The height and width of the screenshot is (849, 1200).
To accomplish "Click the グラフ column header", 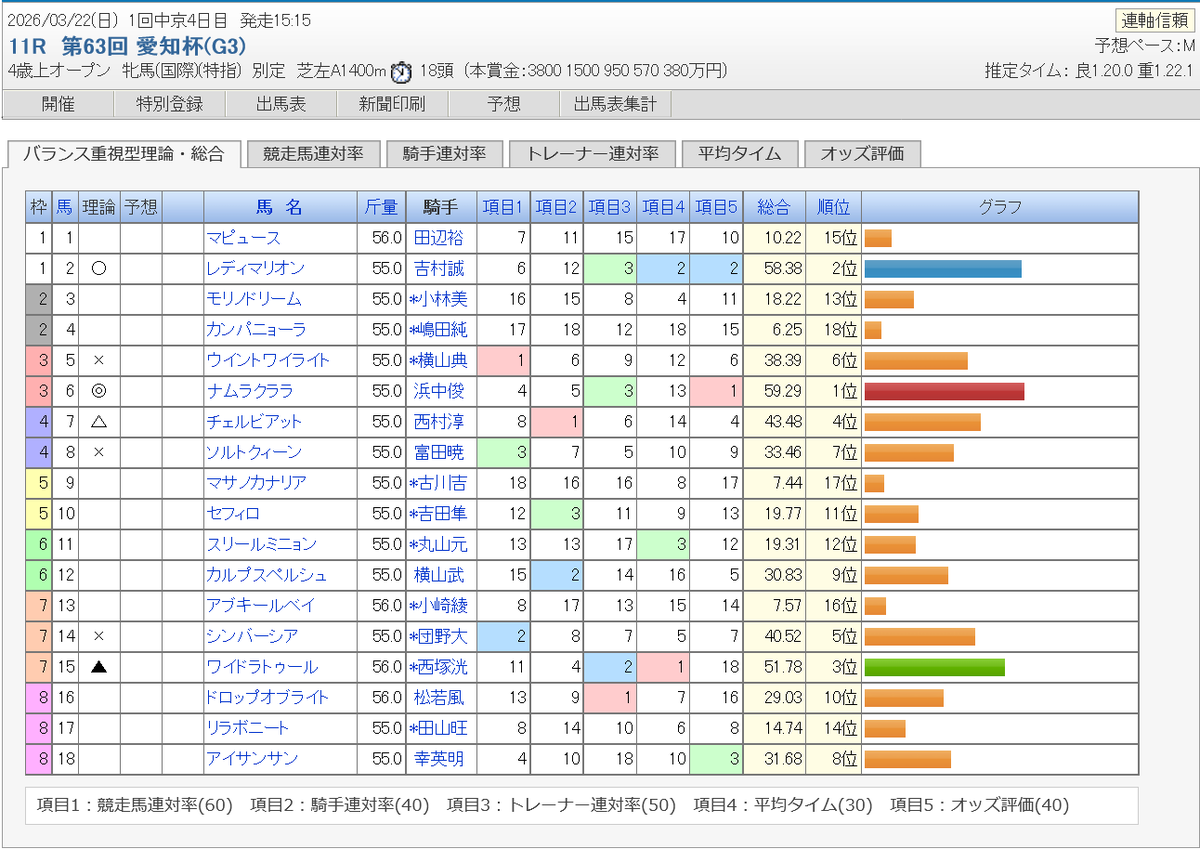I will (x=1000, y=207).
